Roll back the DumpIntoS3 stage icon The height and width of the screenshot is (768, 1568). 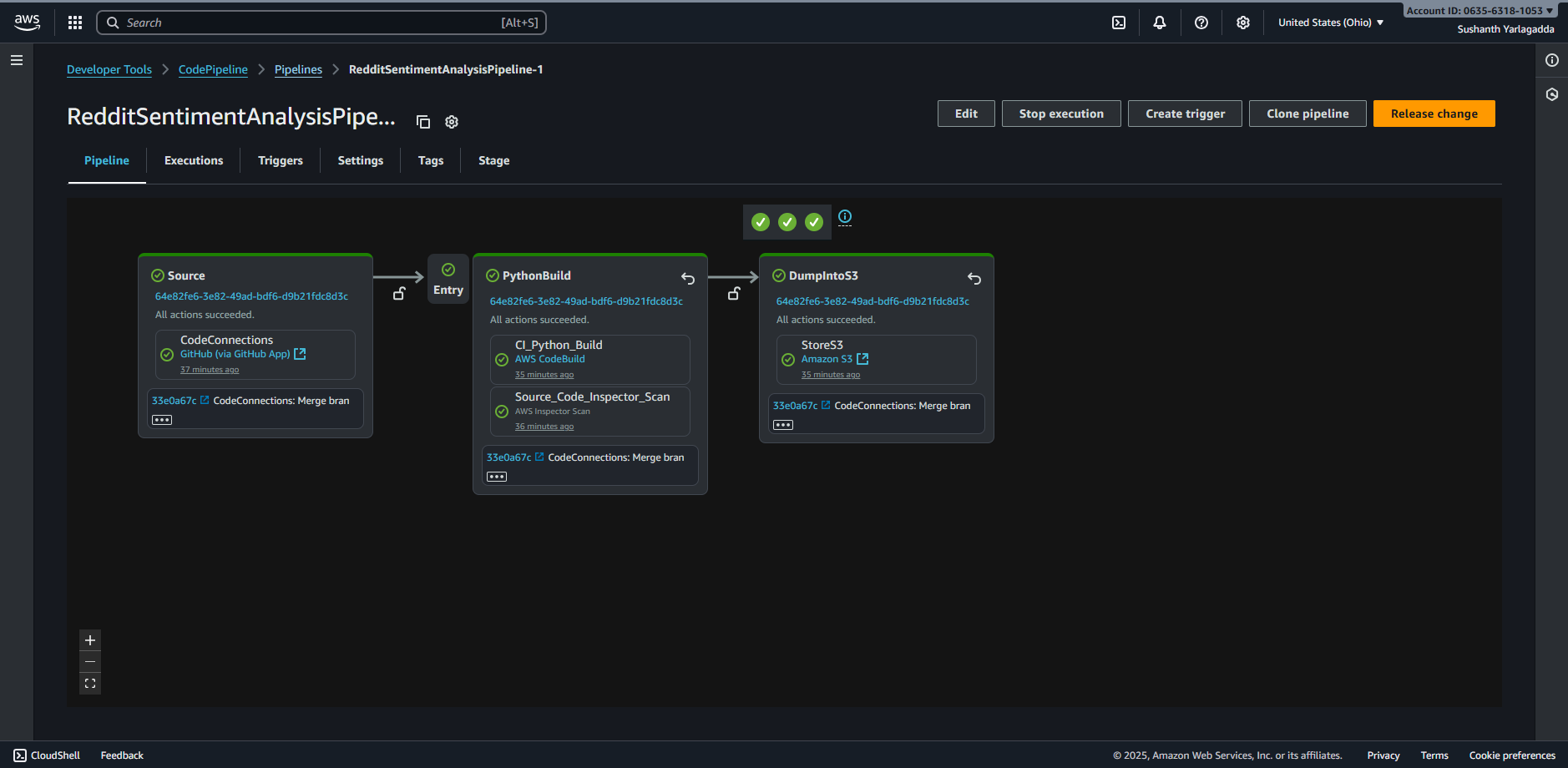tap(974, 278)
